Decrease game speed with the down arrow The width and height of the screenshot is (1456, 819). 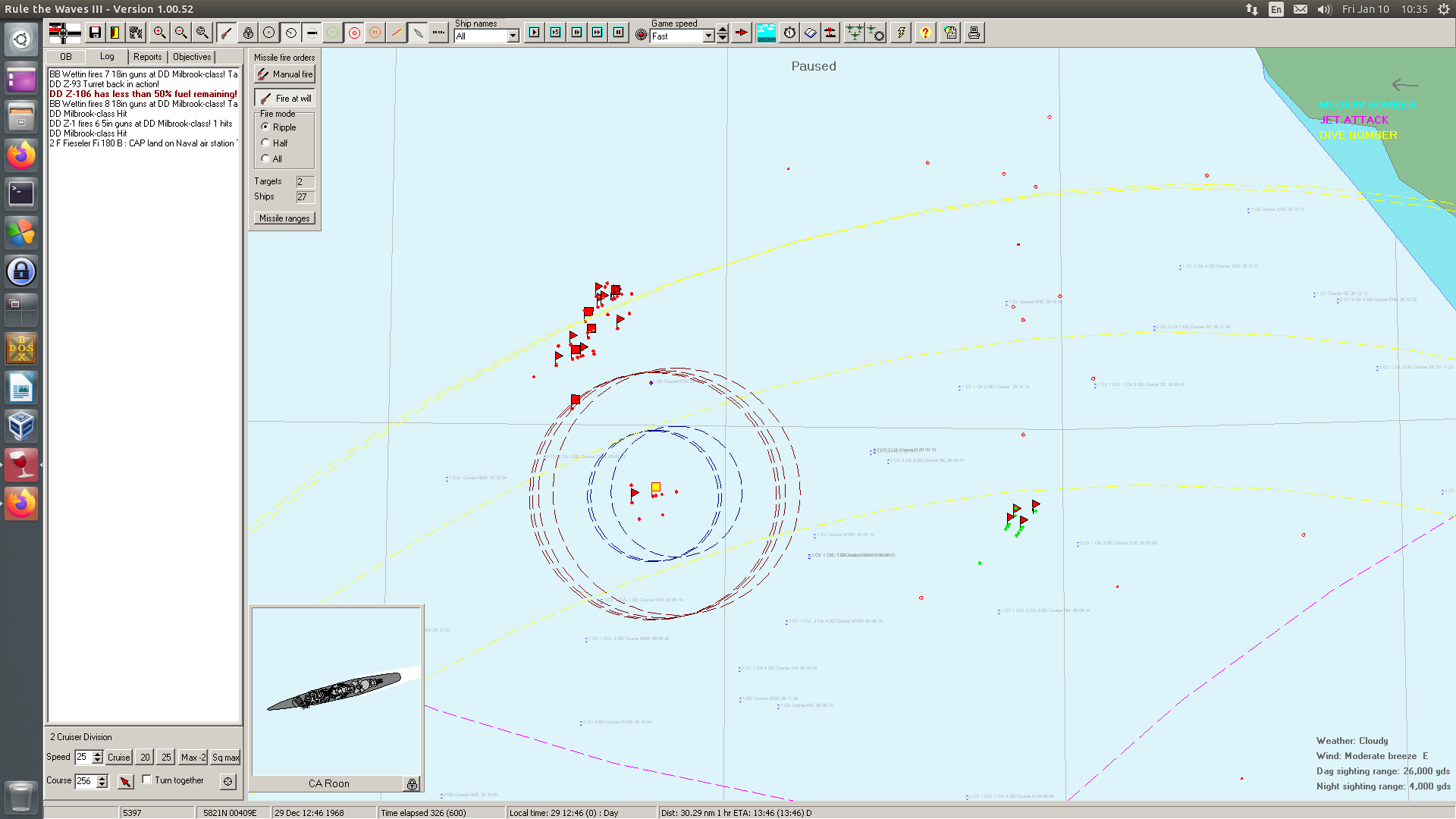point(723,39)
